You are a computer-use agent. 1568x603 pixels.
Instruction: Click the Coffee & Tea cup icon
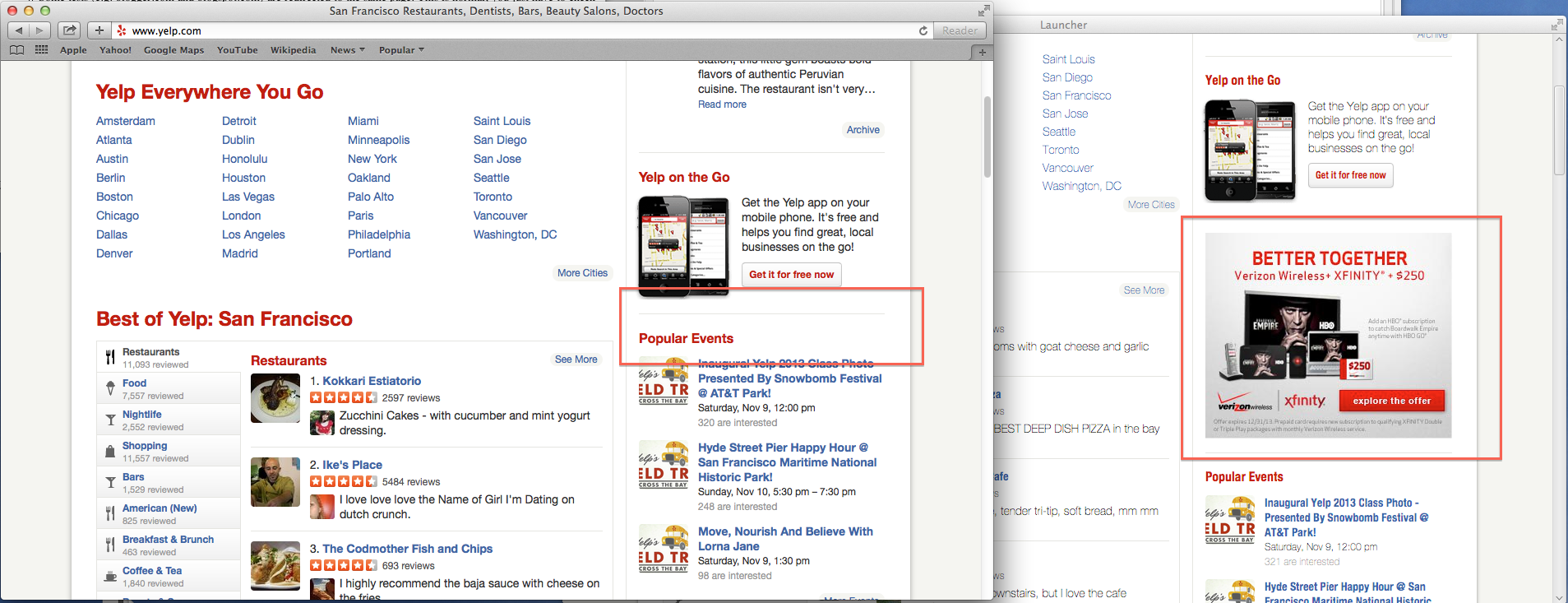point(110,577)
